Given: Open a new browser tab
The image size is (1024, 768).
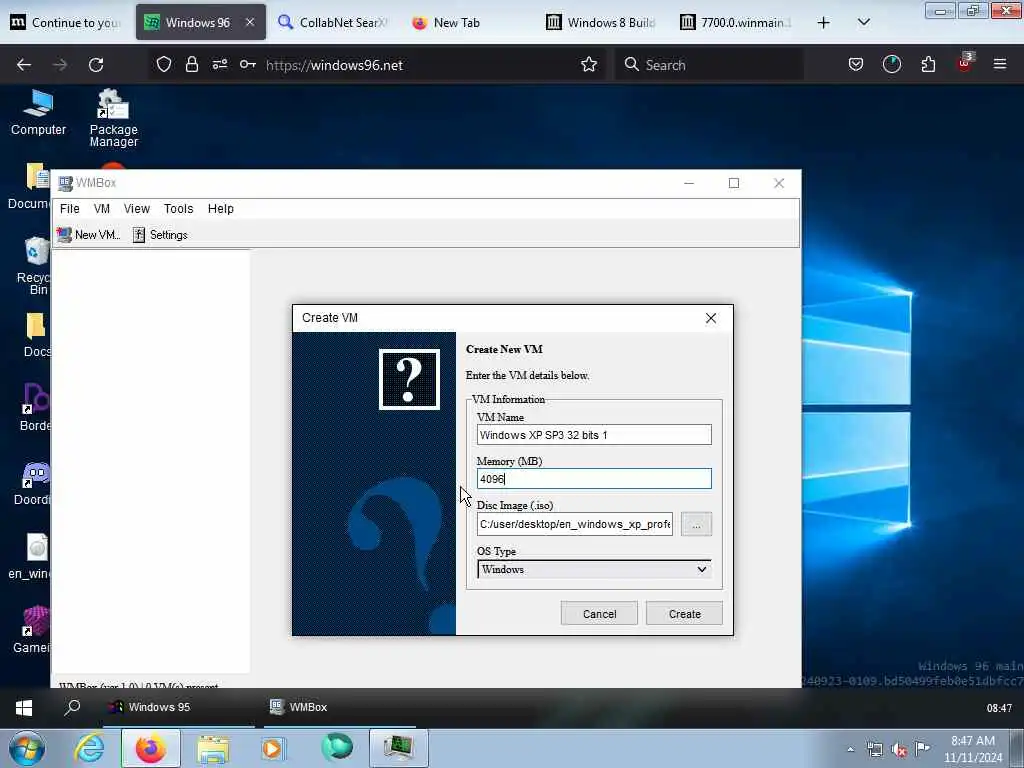Looking at the screenshot, I should click(x=824, y=22).
